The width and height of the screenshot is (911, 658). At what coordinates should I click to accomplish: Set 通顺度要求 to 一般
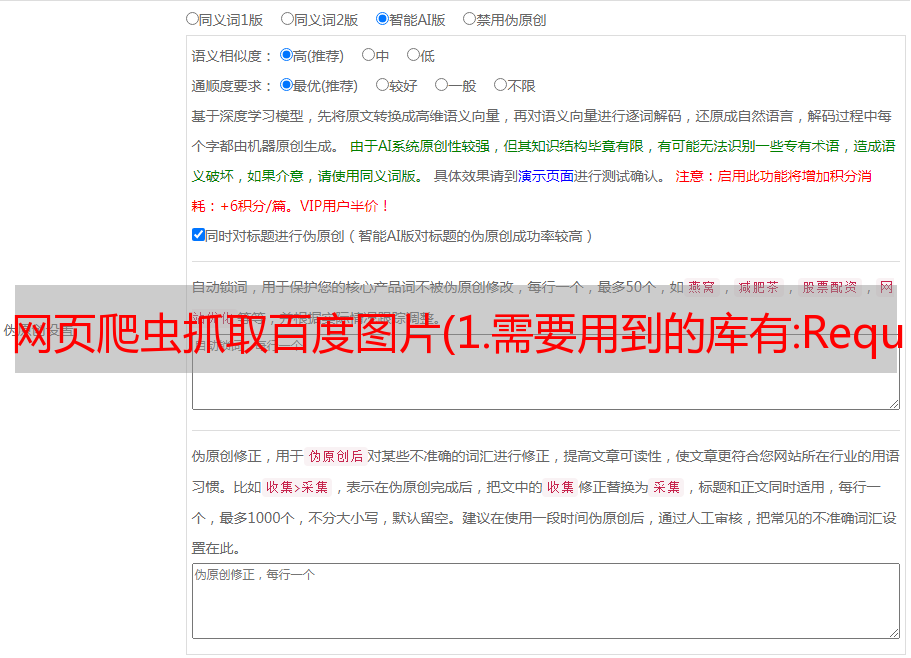click(x=442, y=85)
